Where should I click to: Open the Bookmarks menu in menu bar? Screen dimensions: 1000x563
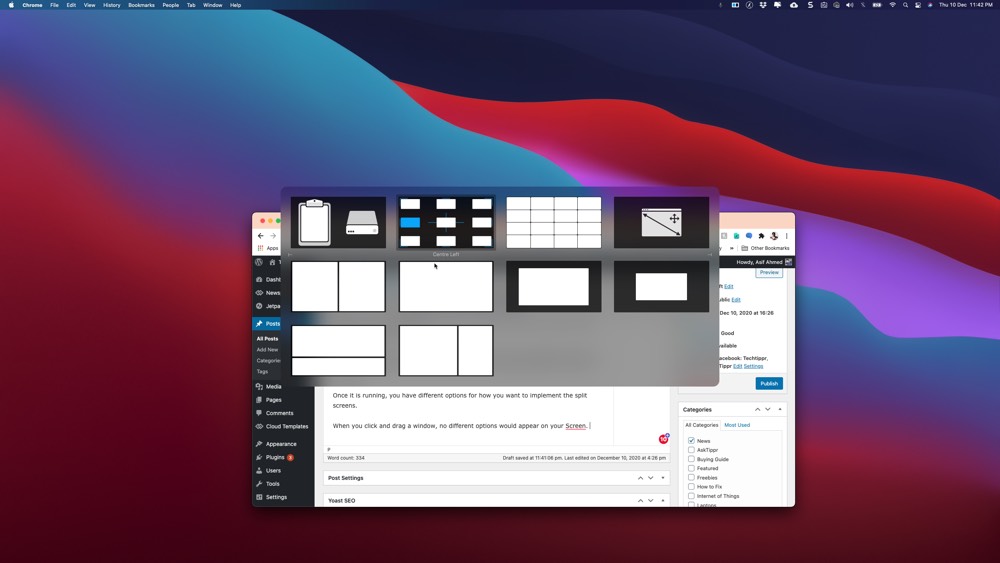[x=141, y=5]
